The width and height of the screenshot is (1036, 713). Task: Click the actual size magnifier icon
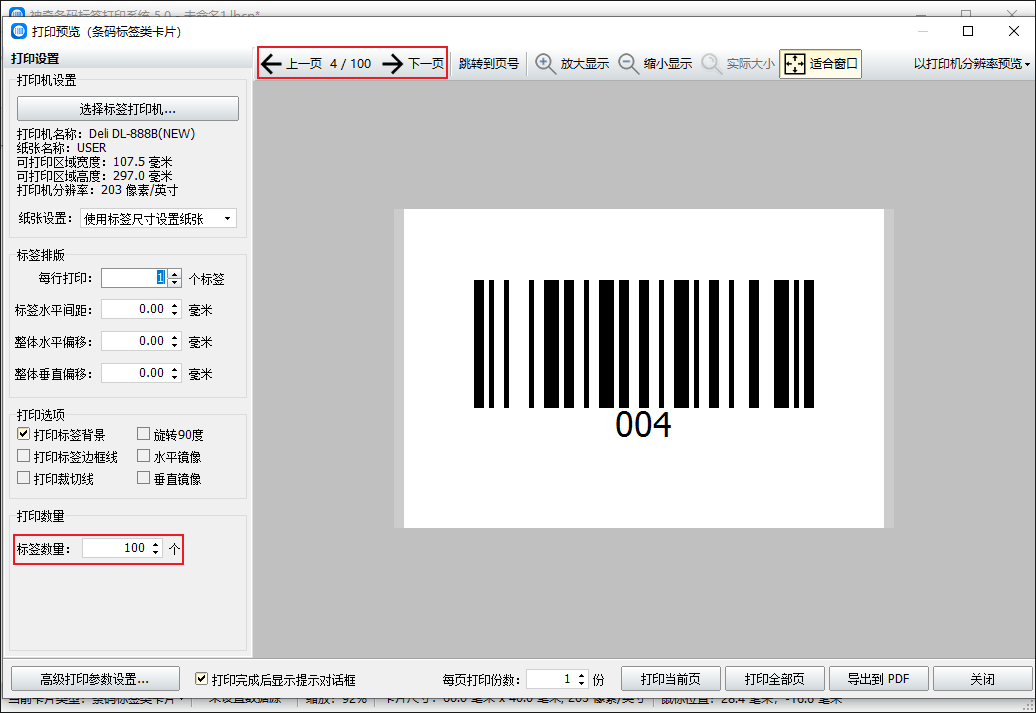coord(711,63)
